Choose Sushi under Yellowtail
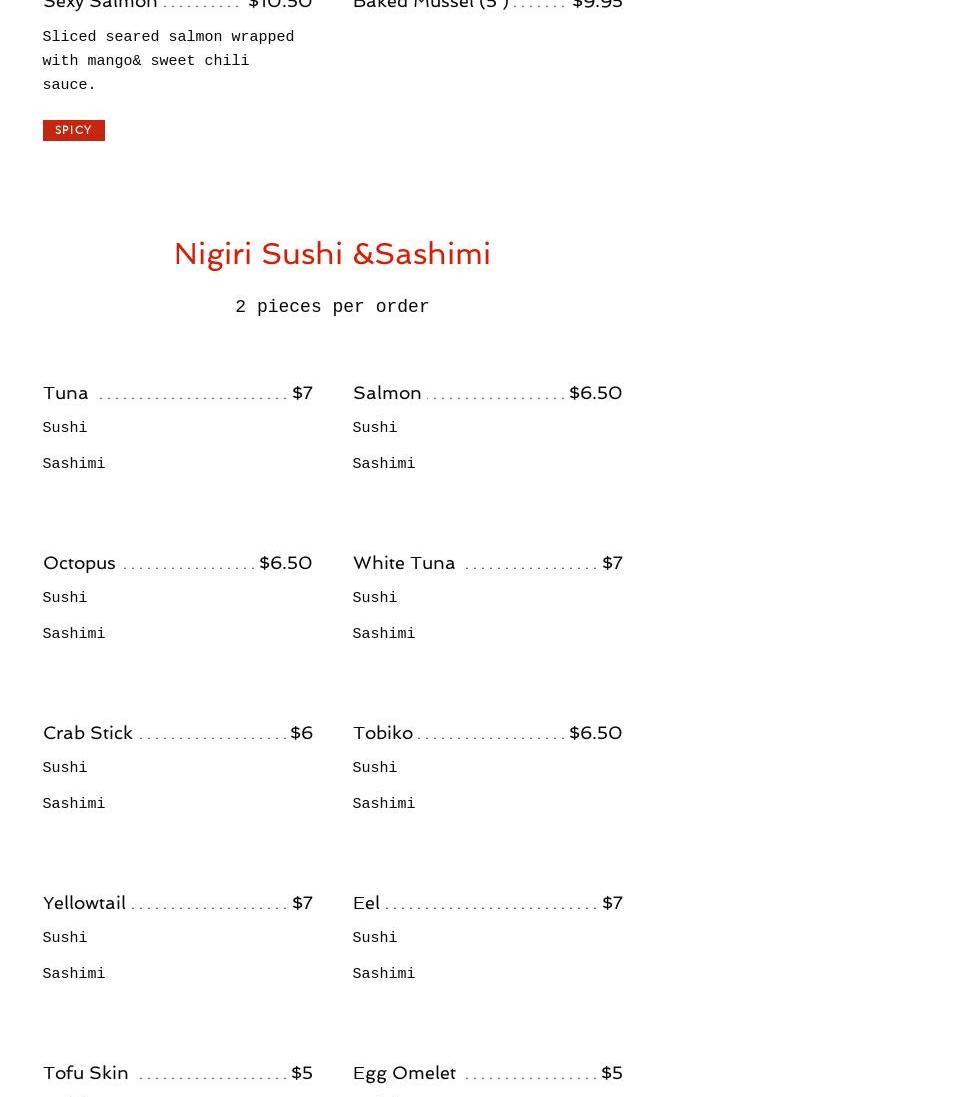 click(65, 938)
